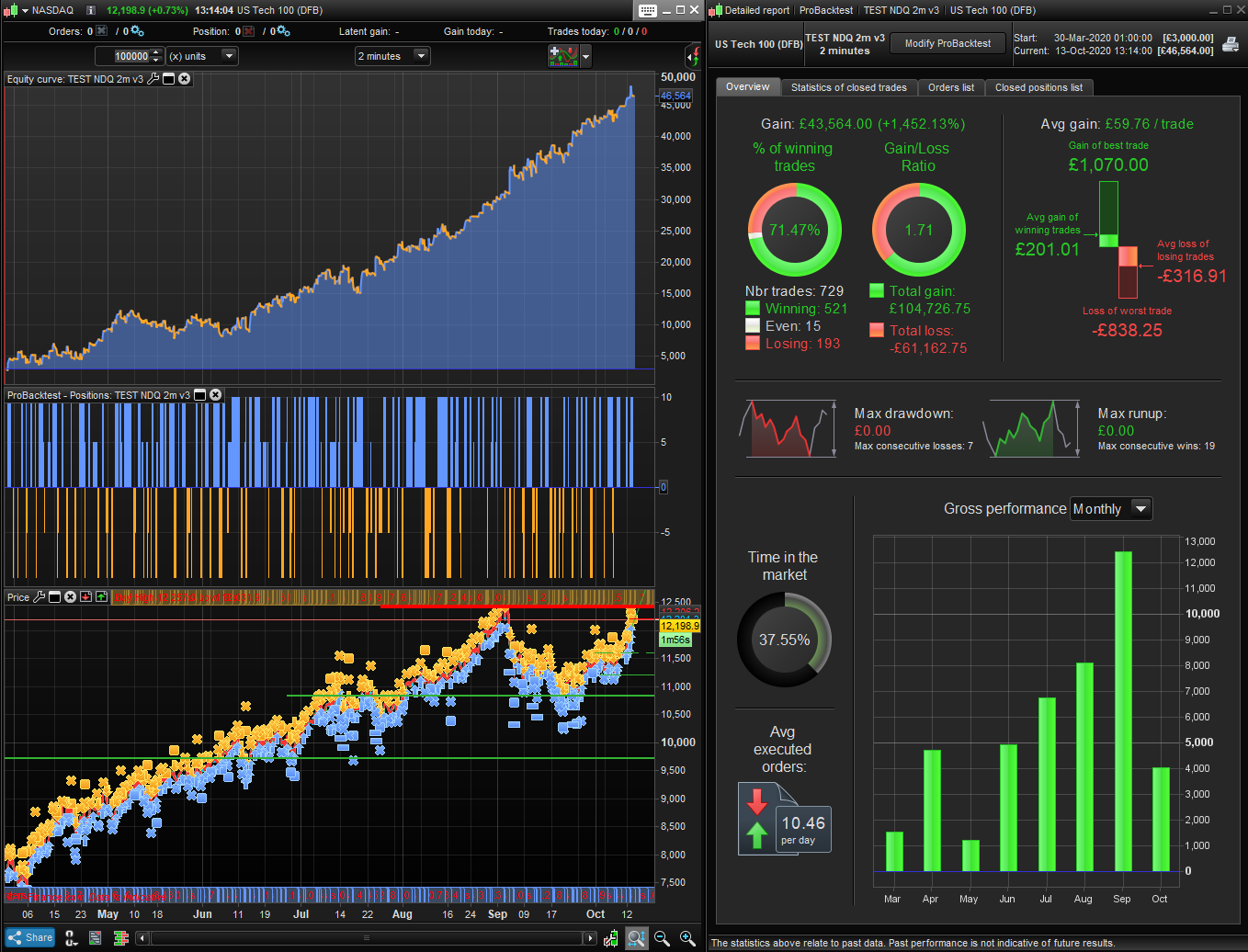This screenshot has height=952, width=1248.
Task: Open the on-screen keyboard icon in the chart title bar
Action: 648,10
